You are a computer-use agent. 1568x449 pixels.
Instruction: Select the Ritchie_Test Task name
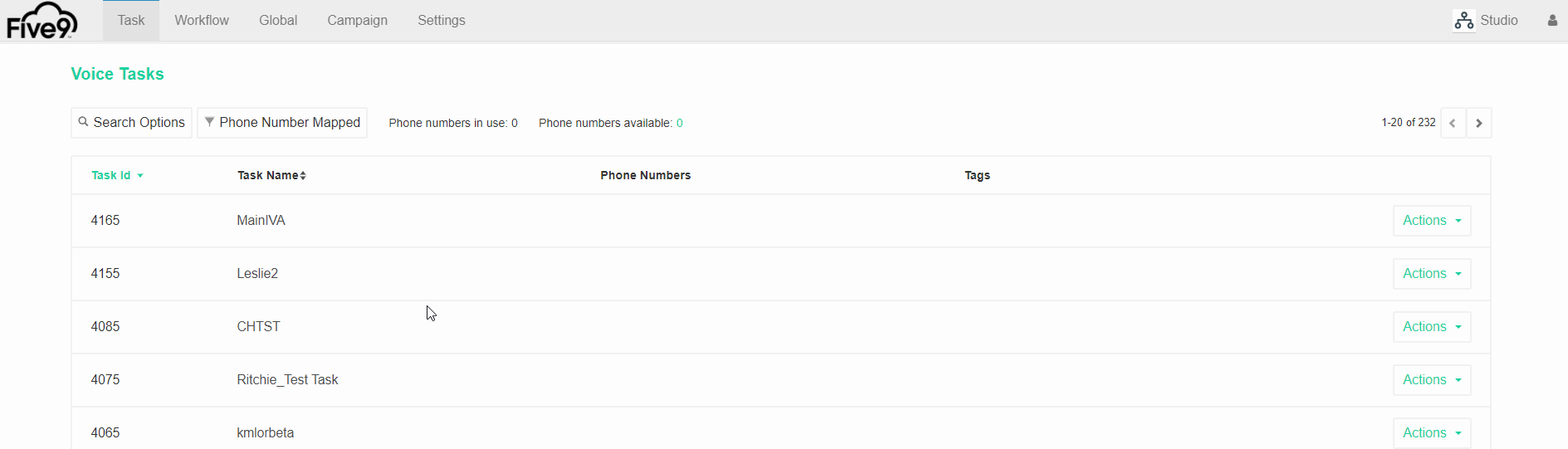click(x=287, y=380)
